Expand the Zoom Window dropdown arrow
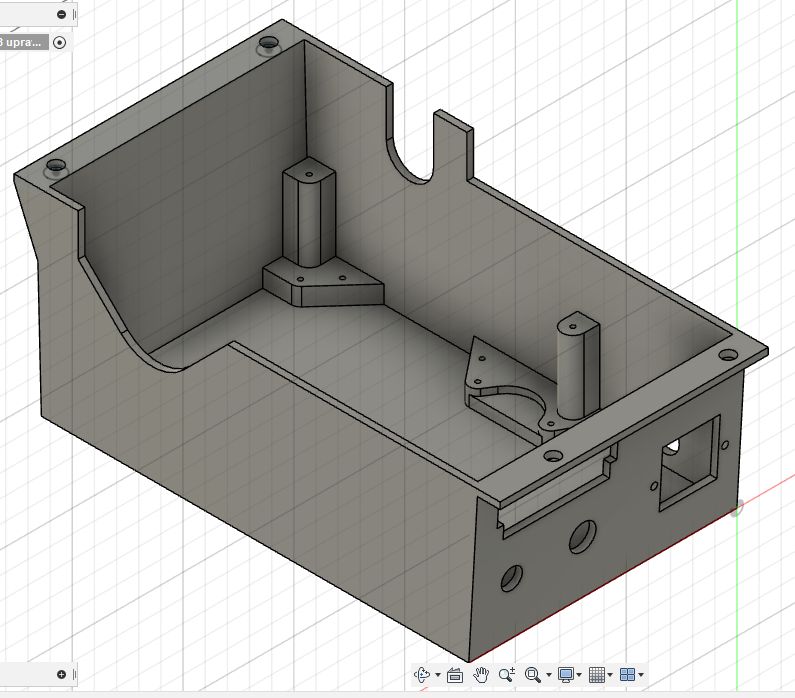The height and width of the screenshot is (698, 795). [548, 675]
